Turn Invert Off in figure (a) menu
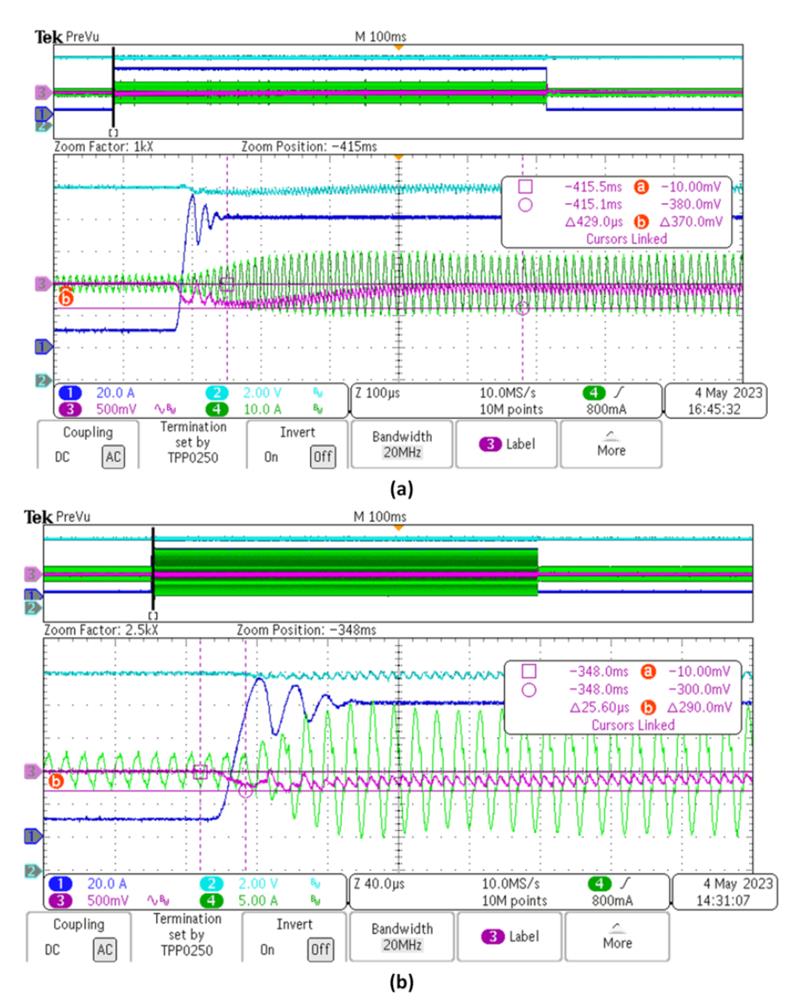 click(321, 457)
